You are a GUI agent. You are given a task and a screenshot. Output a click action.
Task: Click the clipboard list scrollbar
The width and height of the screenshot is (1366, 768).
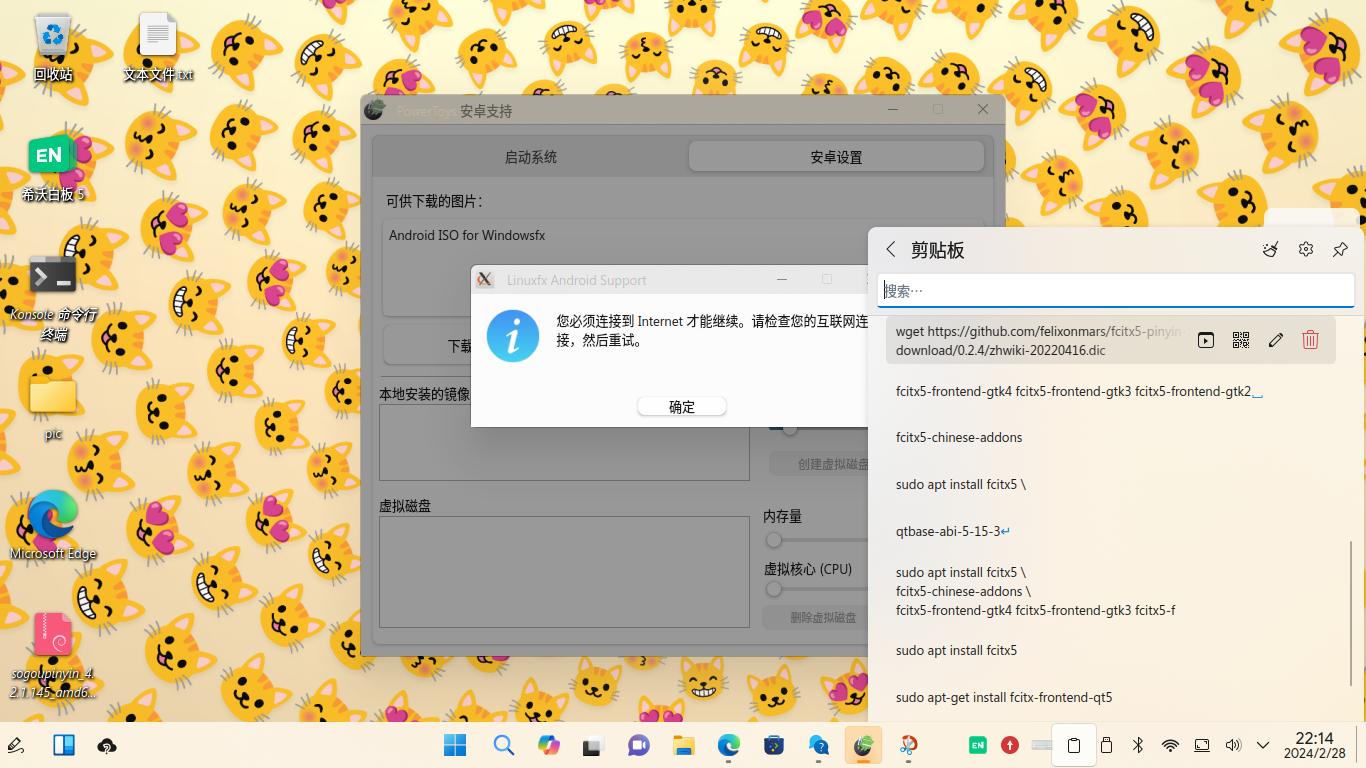pyautogui.click(x=1351, y=614)
